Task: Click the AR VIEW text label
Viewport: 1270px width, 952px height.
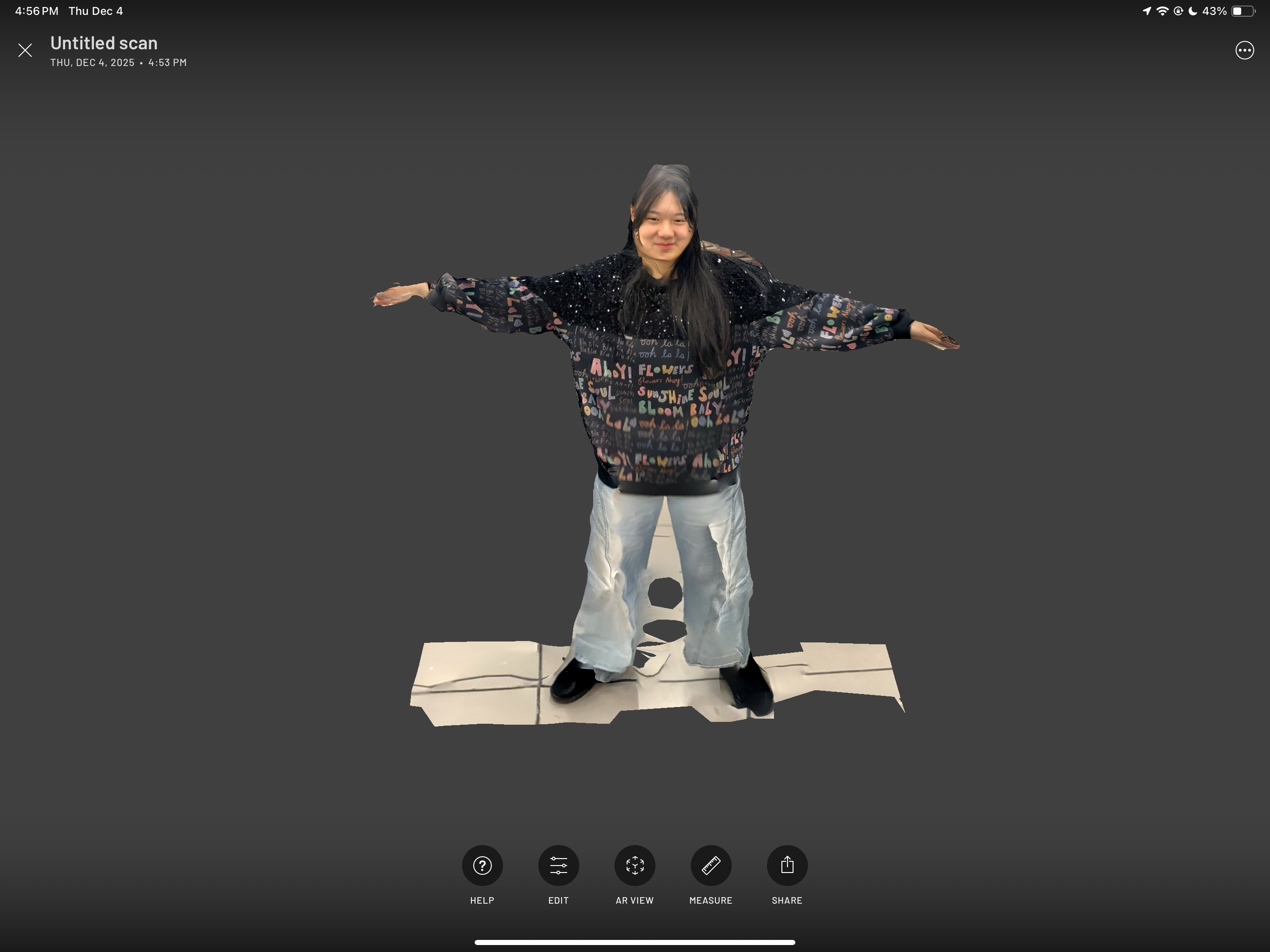Action: (635, 900)
